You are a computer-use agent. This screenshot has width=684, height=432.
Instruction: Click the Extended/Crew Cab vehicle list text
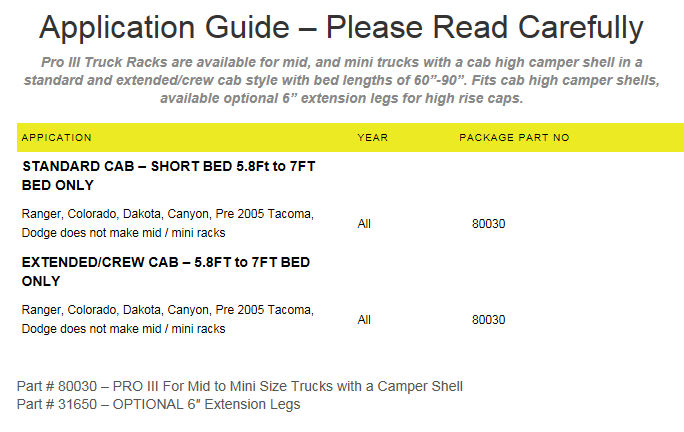click(x=168, y=319)
